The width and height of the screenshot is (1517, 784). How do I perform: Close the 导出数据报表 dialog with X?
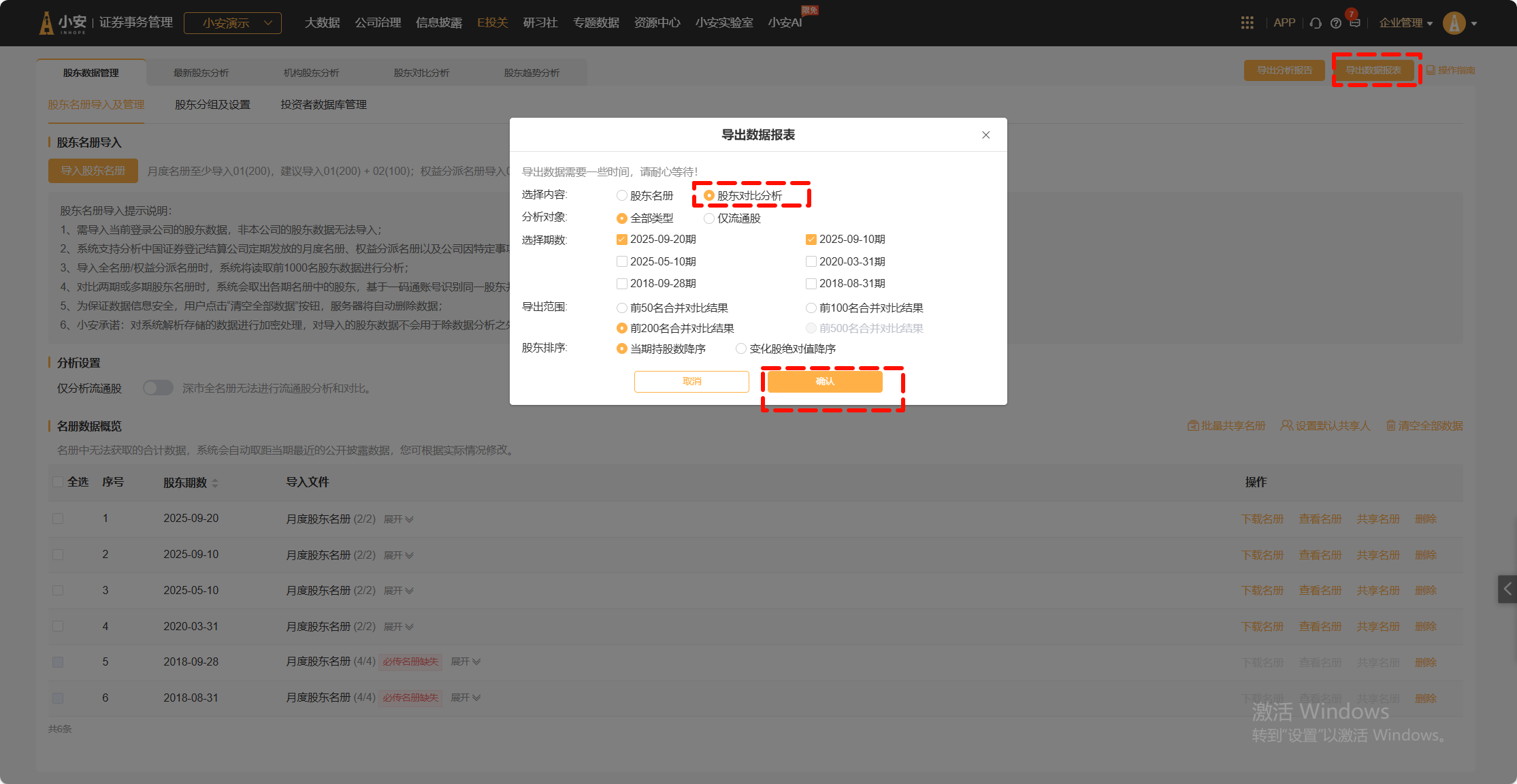pos(985,135)
